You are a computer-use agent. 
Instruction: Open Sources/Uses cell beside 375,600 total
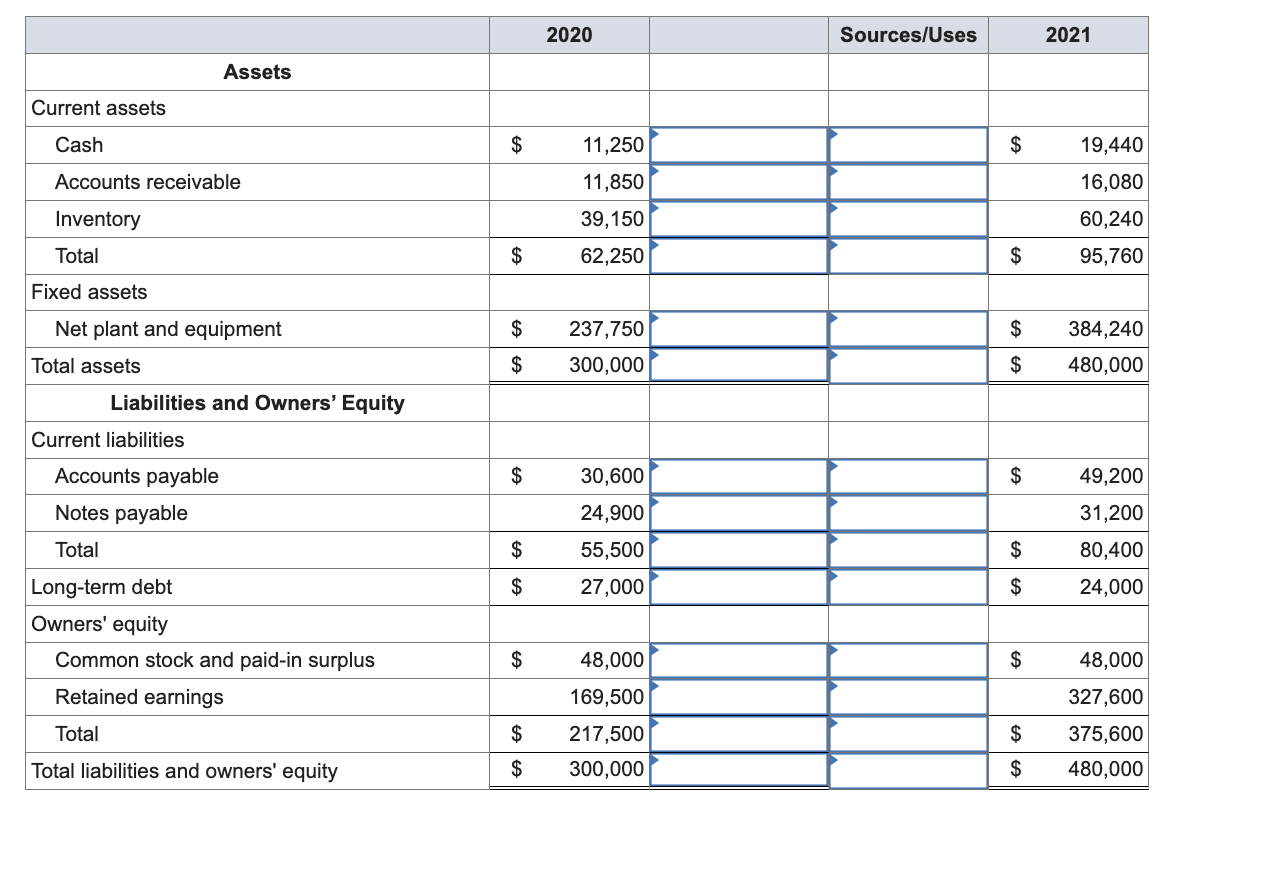tap(908, 734)
